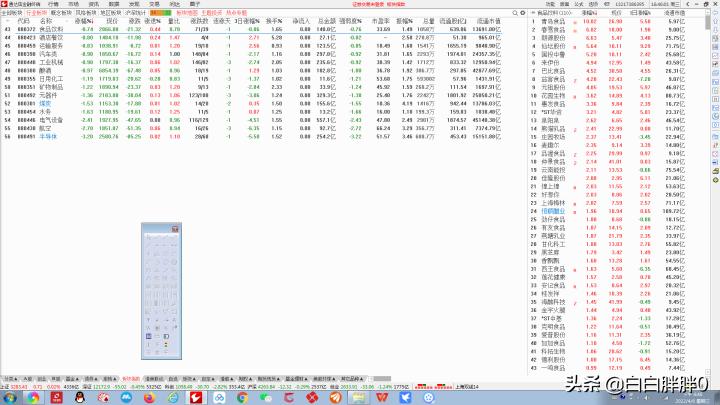Open the red 板块地图 link

(187, 13)
